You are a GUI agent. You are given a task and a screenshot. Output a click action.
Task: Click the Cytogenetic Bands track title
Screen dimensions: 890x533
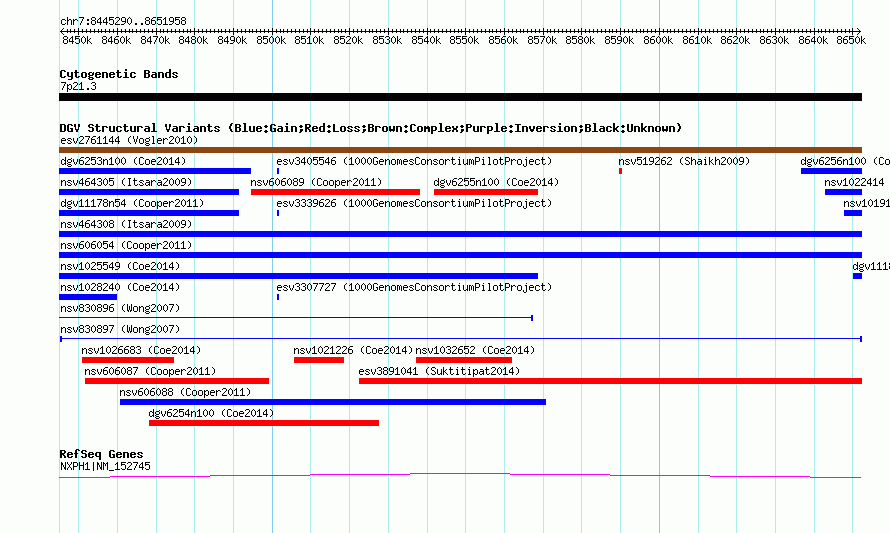coord(119,74)
